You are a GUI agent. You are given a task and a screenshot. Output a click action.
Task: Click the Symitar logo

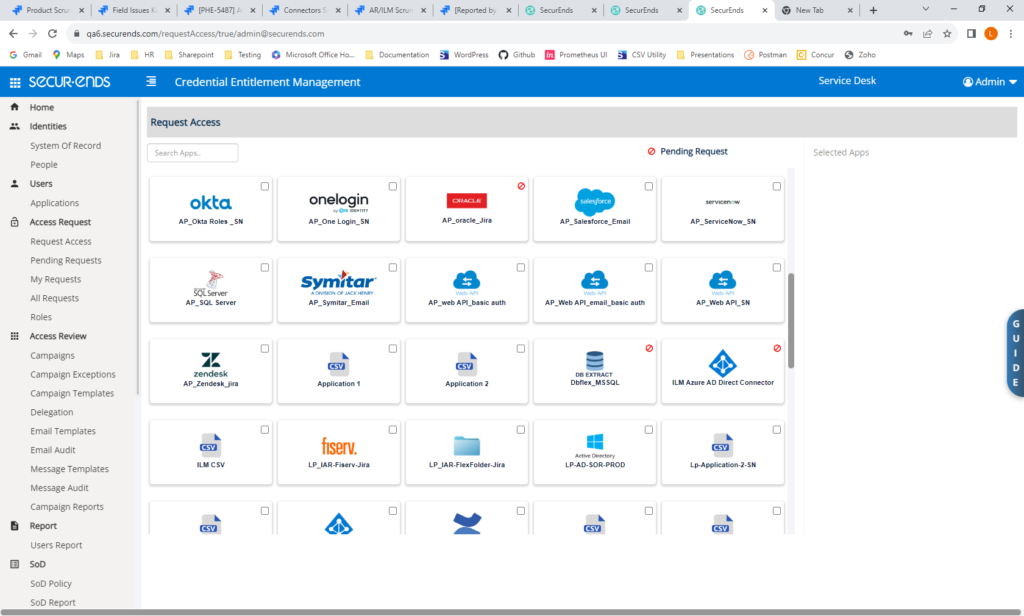click(x=338, y=282)
